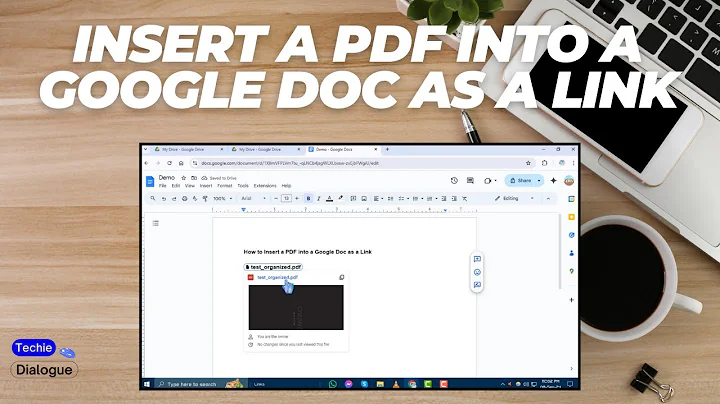Clear formatting from the selection
The image size is (720, 404).
(x=465, y=198)
